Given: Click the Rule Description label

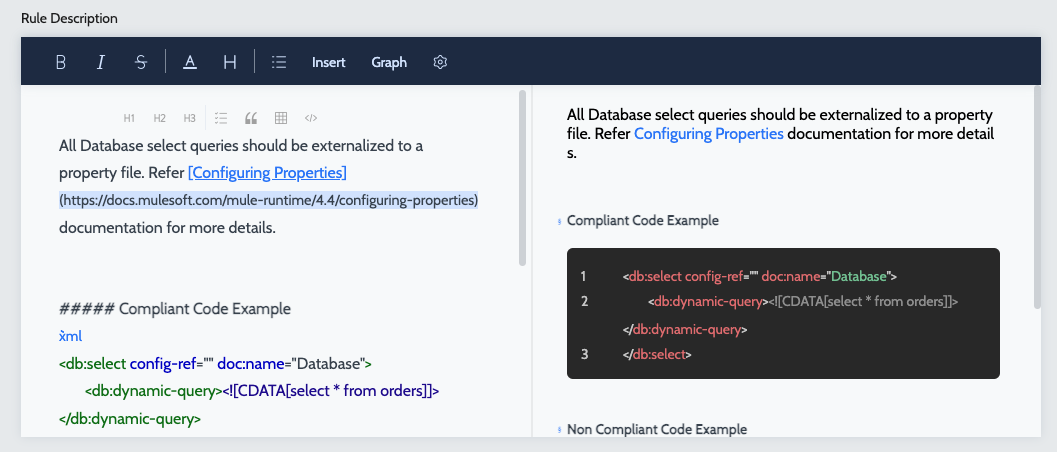Looking at the screenshot, I should click(69, 18).
